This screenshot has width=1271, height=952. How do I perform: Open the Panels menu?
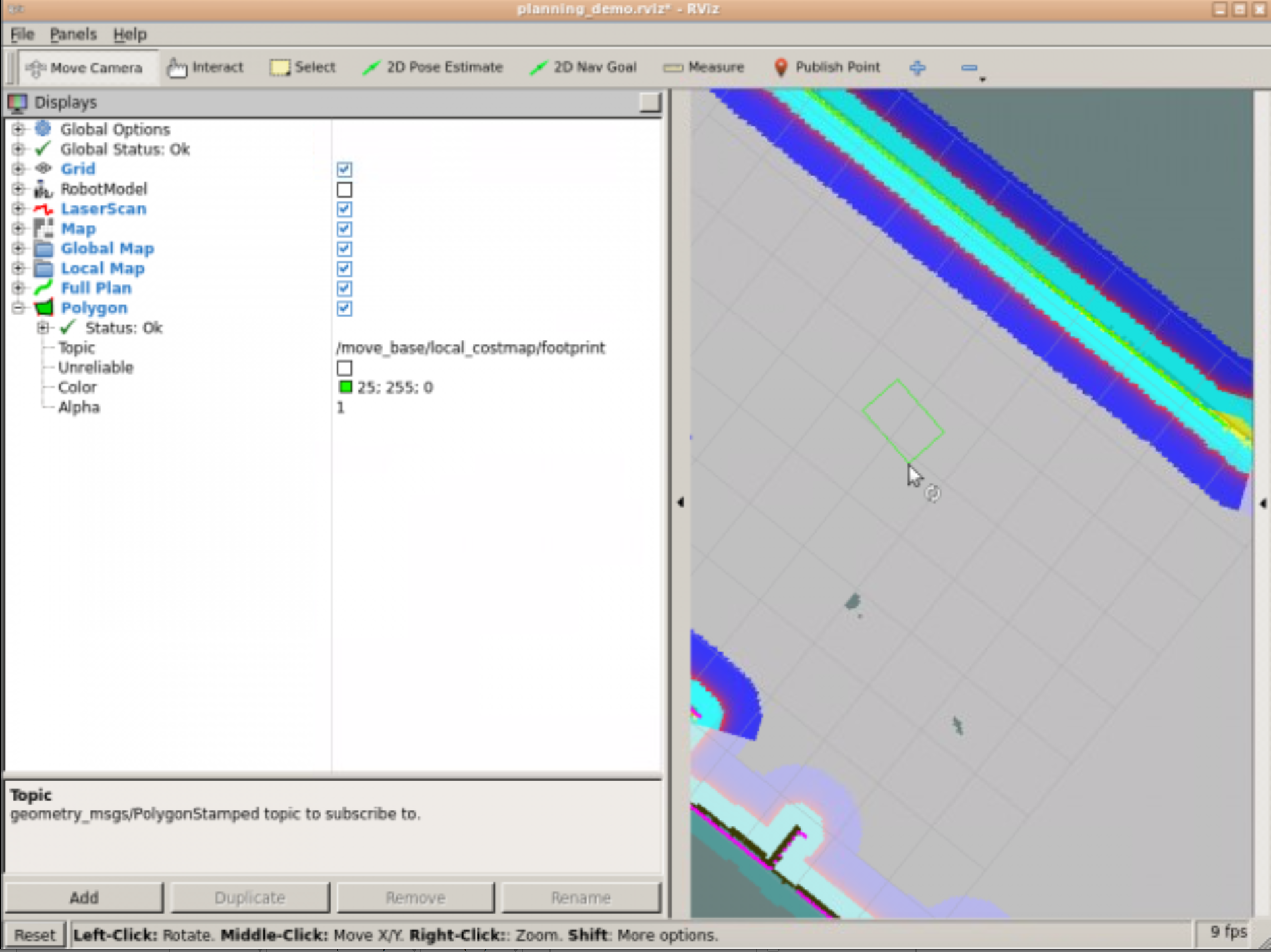[x=73, y=34]
